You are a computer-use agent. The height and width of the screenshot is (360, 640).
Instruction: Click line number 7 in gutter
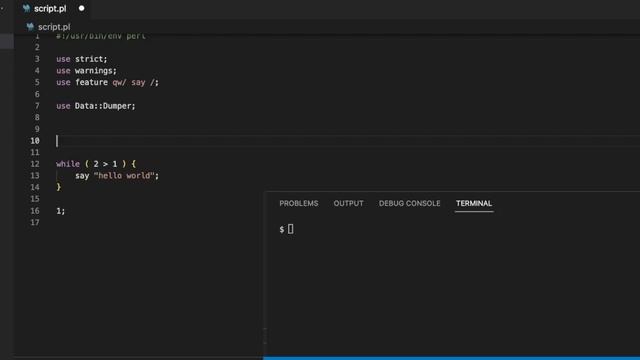tap(37, 106)
